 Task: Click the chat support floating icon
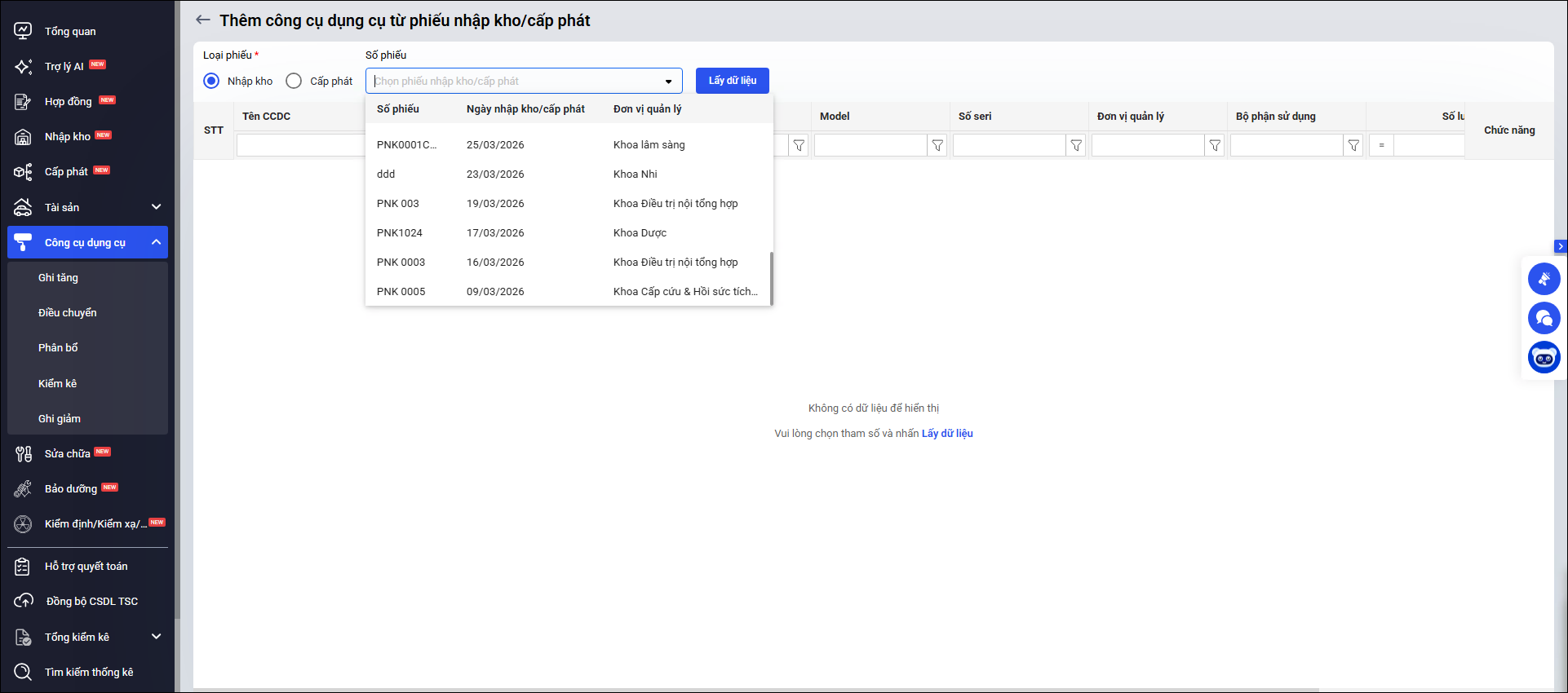[1544, 318]
